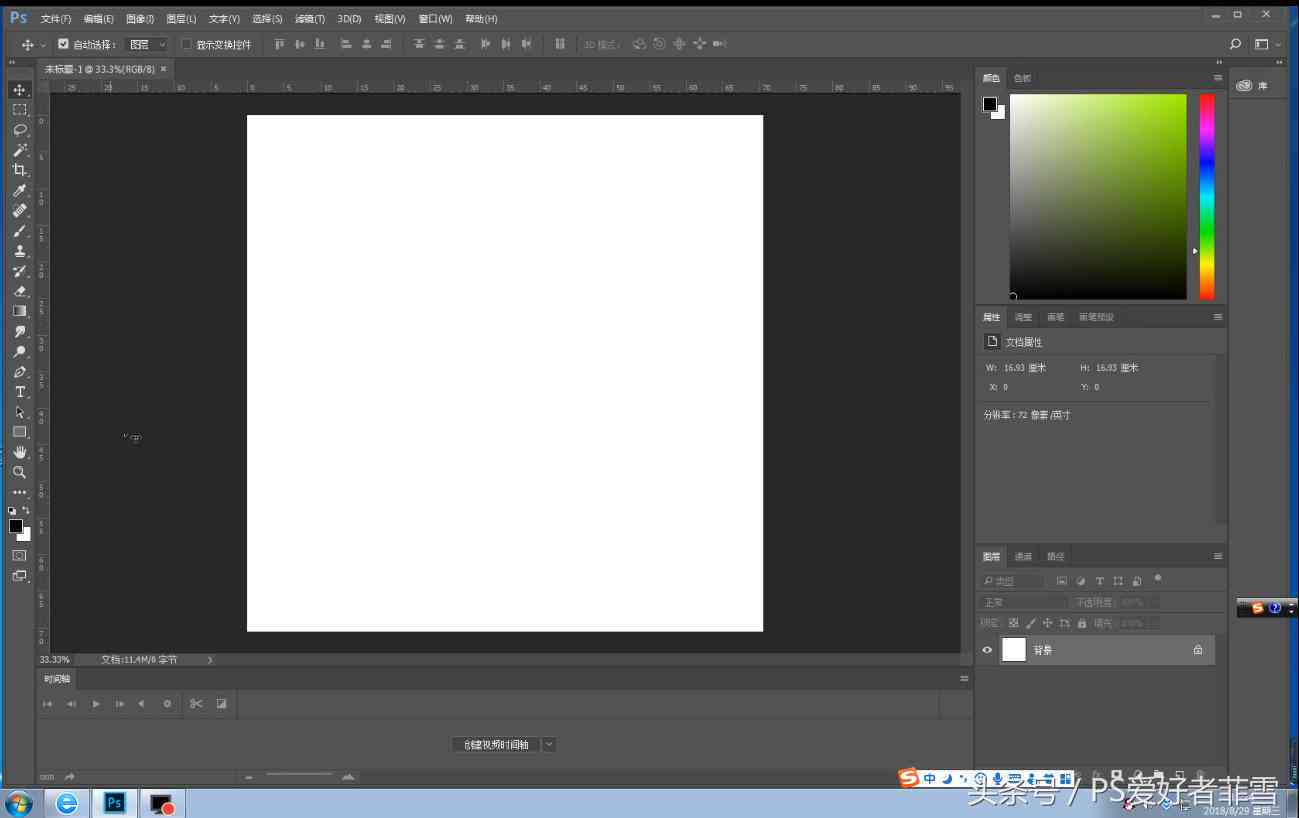Click the timeline play button
Image resolution: width=1299 pixels, height=818 pixels.
[x=96, y=704]
